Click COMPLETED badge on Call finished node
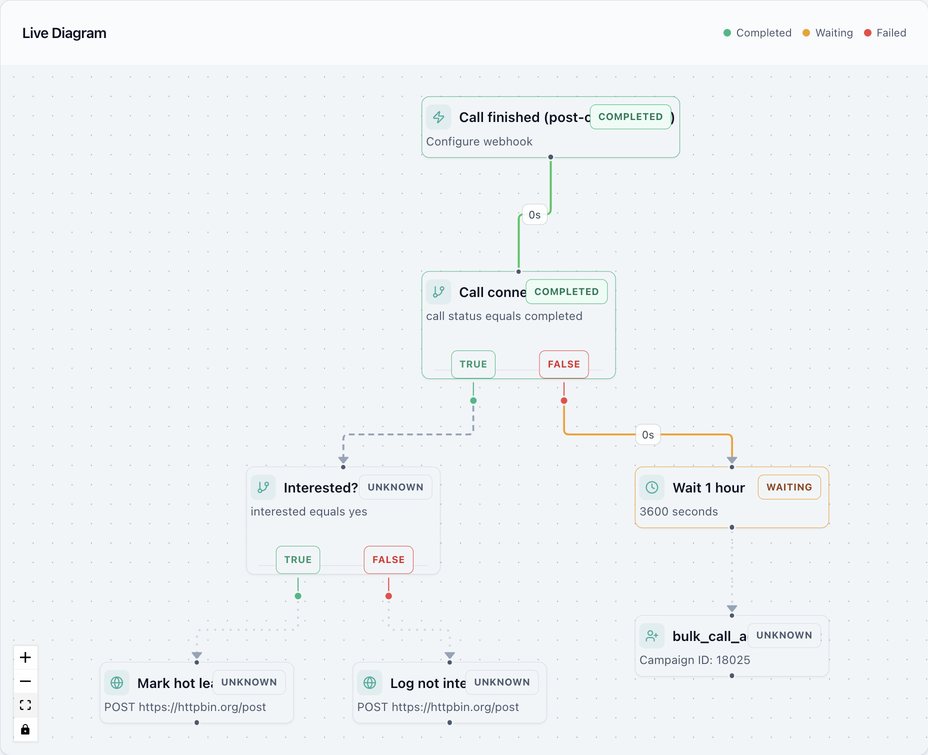928x755 pixels. tap(630, 117)
